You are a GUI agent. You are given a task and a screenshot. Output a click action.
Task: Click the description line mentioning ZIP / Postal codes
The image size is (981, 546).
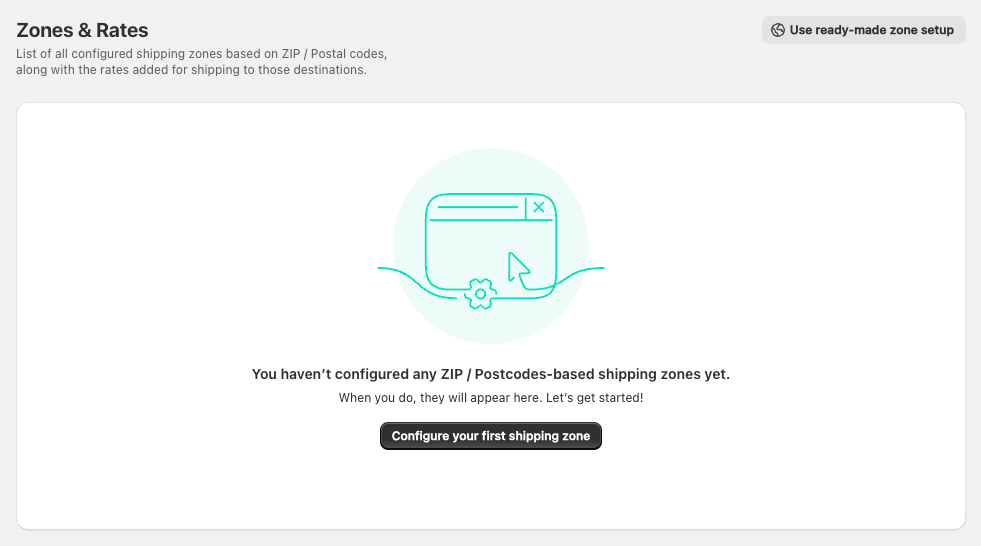point(201,54)
